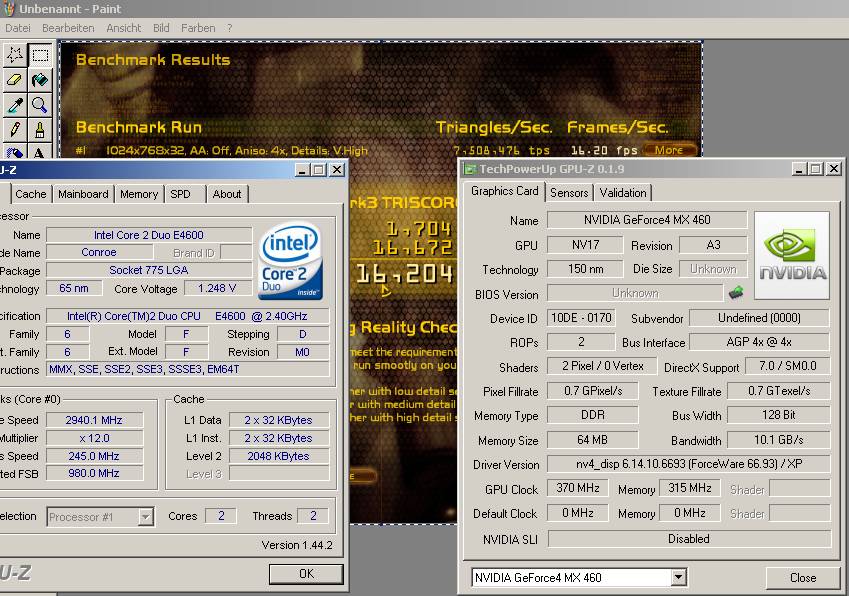This screenshot has width=849, height=596.
Task: Click the Intel Core 2 Duo logo
Action: pyautogui.click(x=291, y=260)
